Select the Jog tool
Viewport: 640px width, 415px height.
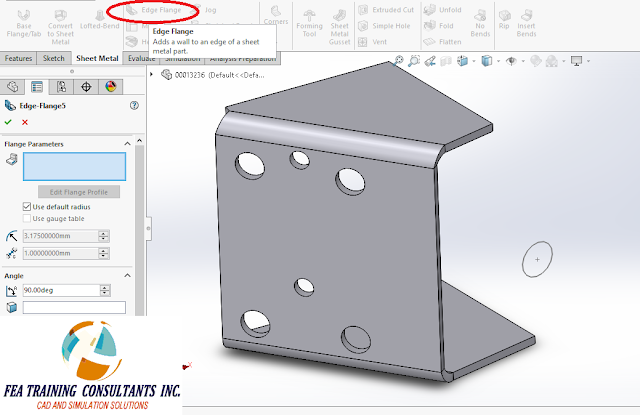coord(205,10)
